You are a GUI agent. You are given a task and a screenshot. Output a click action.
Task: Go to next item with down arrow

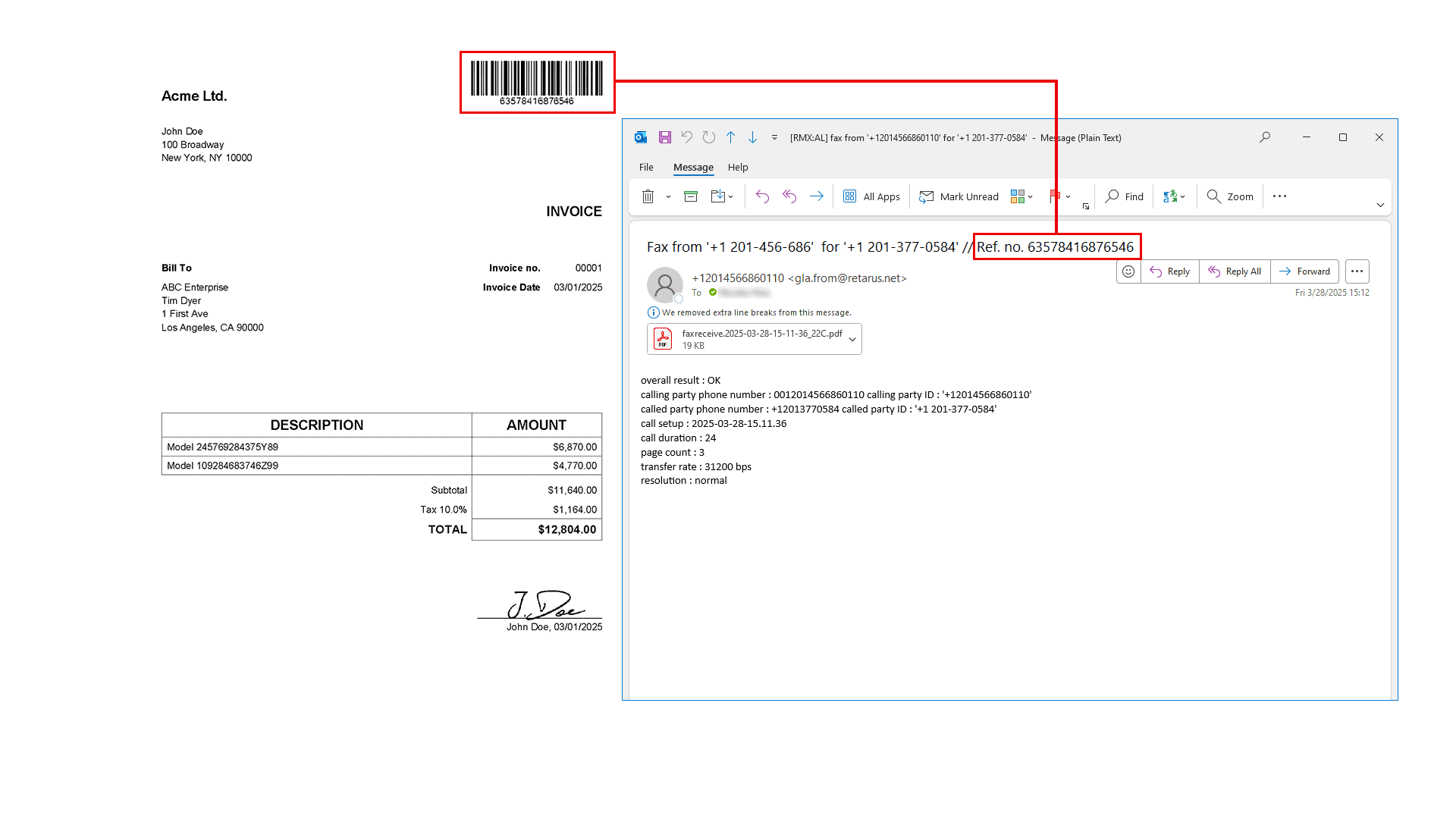tap(752, 137)
